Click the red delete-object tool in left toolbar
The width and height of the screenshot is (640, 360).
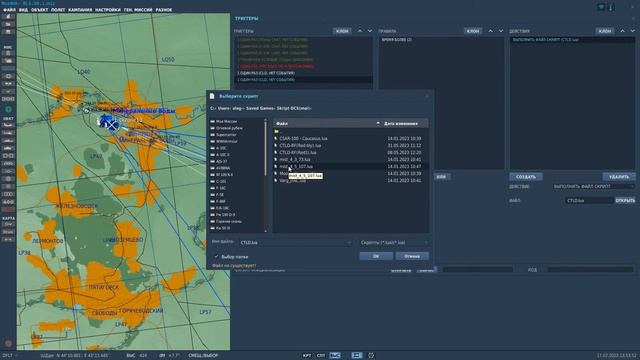[8, 209]
